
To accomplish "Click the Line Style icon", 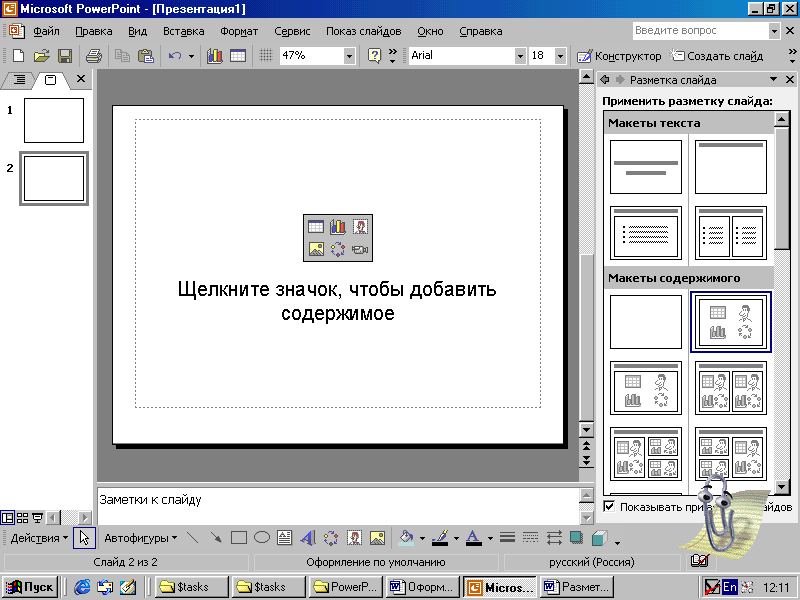I will (507, 537).
